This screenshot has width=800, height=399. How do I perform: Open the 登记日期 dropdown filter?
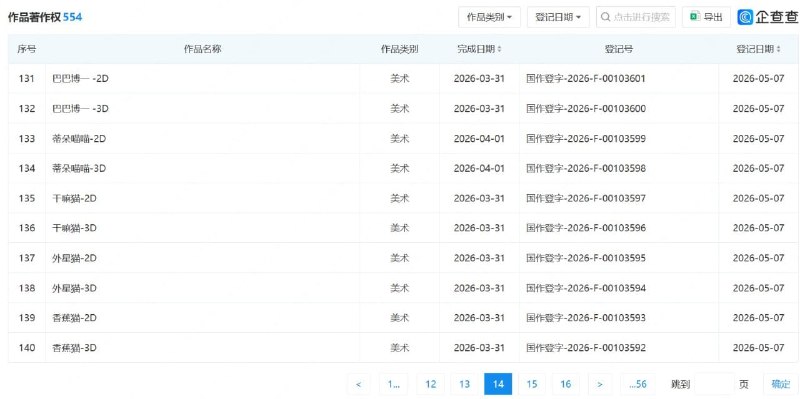558,17
